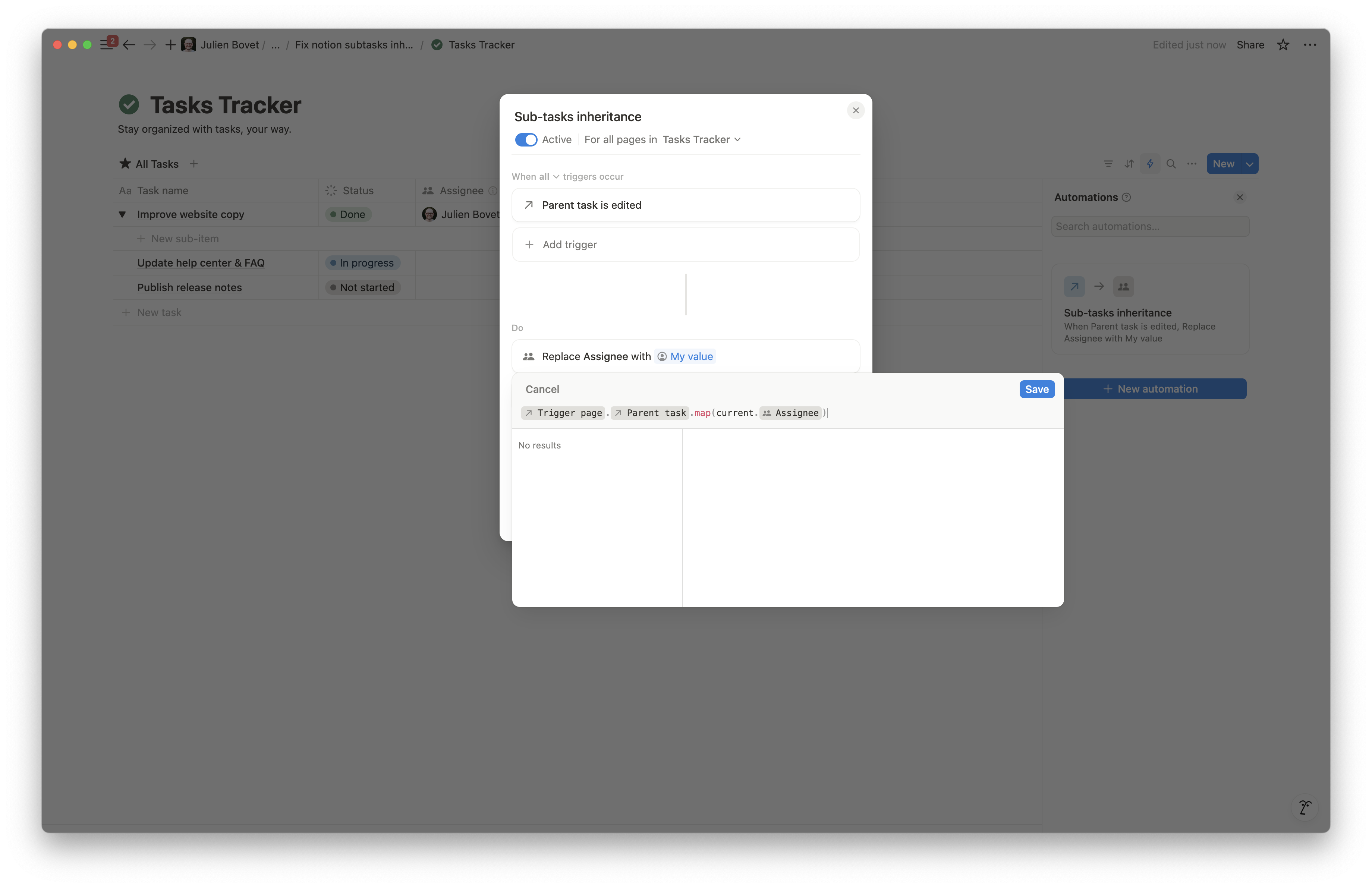This screenshot has width=1372, height=888.
Task: Click the automations lightning bolt icon
Action: pyautogui.click(x=1149, y=164)
